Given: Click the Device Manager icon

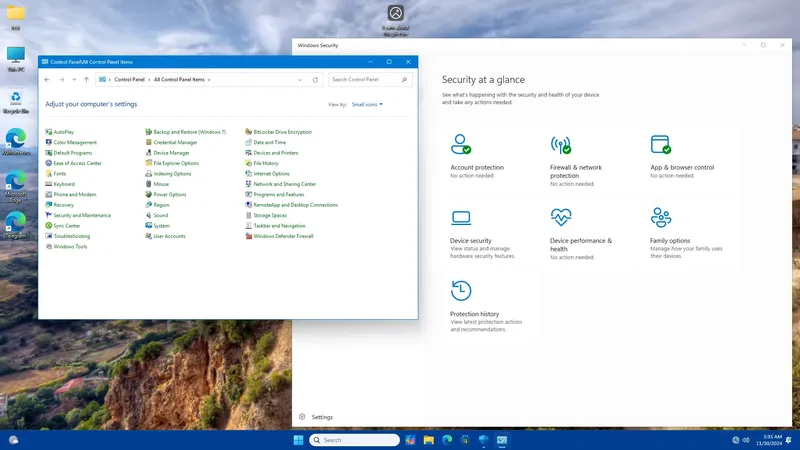Looking at the screenshot, I should pos(148,153).
